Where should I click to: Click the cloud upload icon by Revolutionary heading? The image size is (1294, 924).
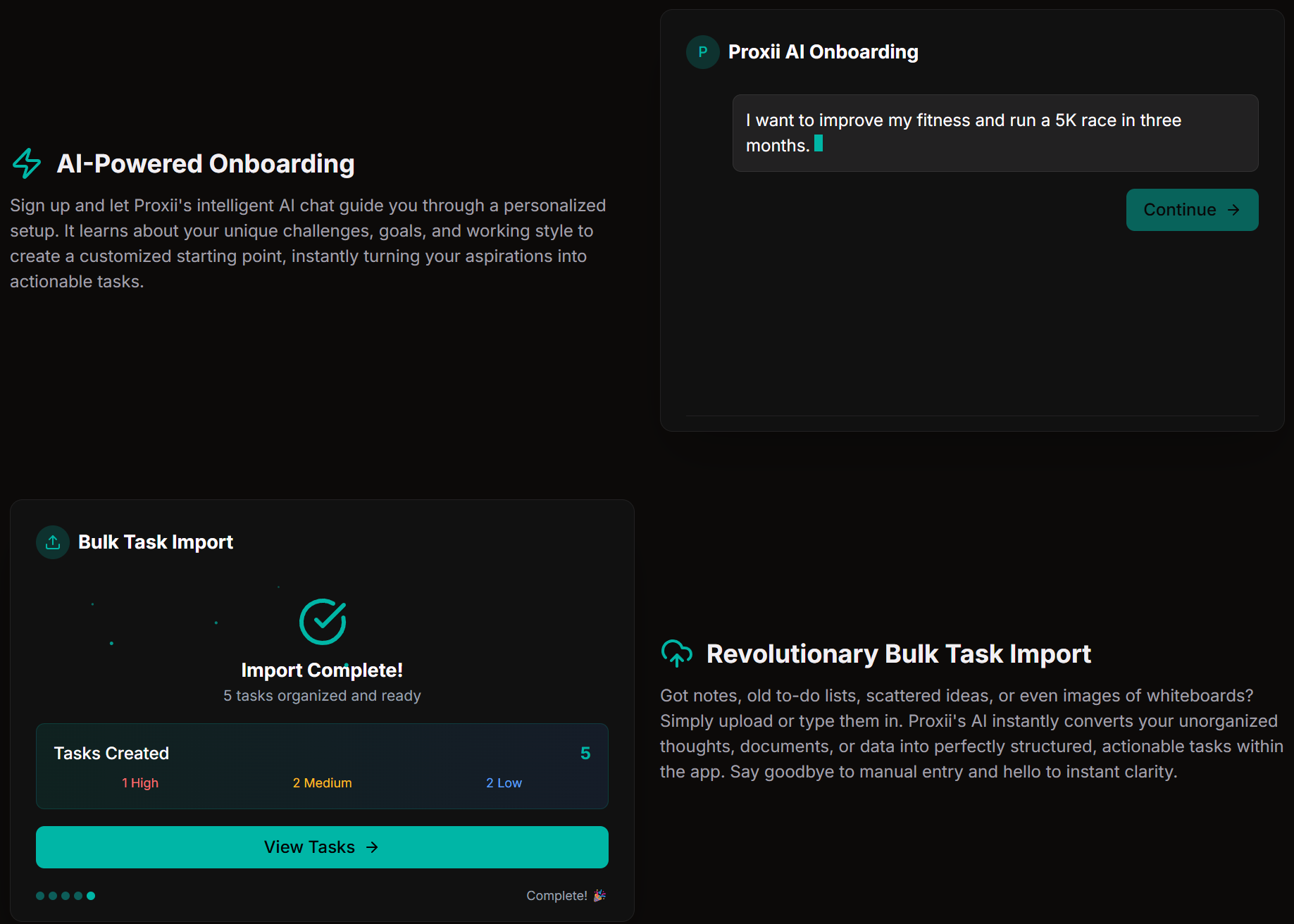coord(676,654)
